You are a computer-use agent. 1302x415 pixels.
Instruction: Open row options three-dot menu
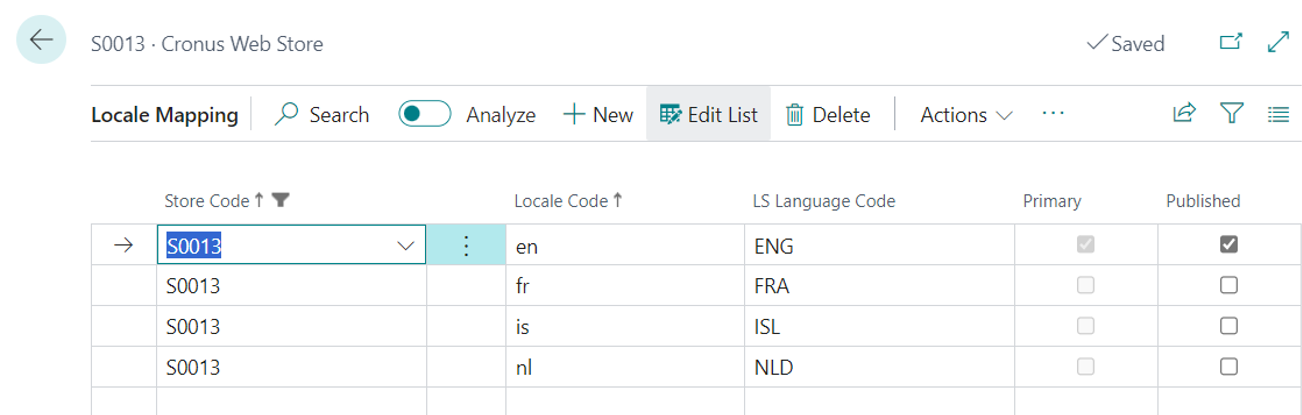465,246
